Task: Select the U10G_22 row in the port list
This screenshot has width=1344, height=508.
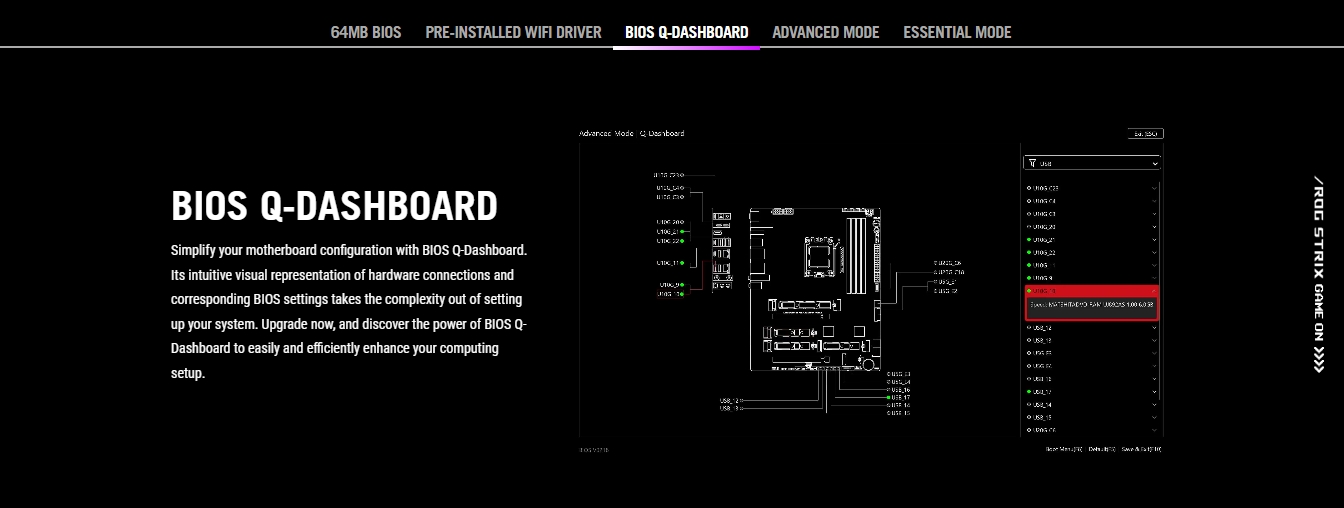Action: click(x=1092, y=252)
